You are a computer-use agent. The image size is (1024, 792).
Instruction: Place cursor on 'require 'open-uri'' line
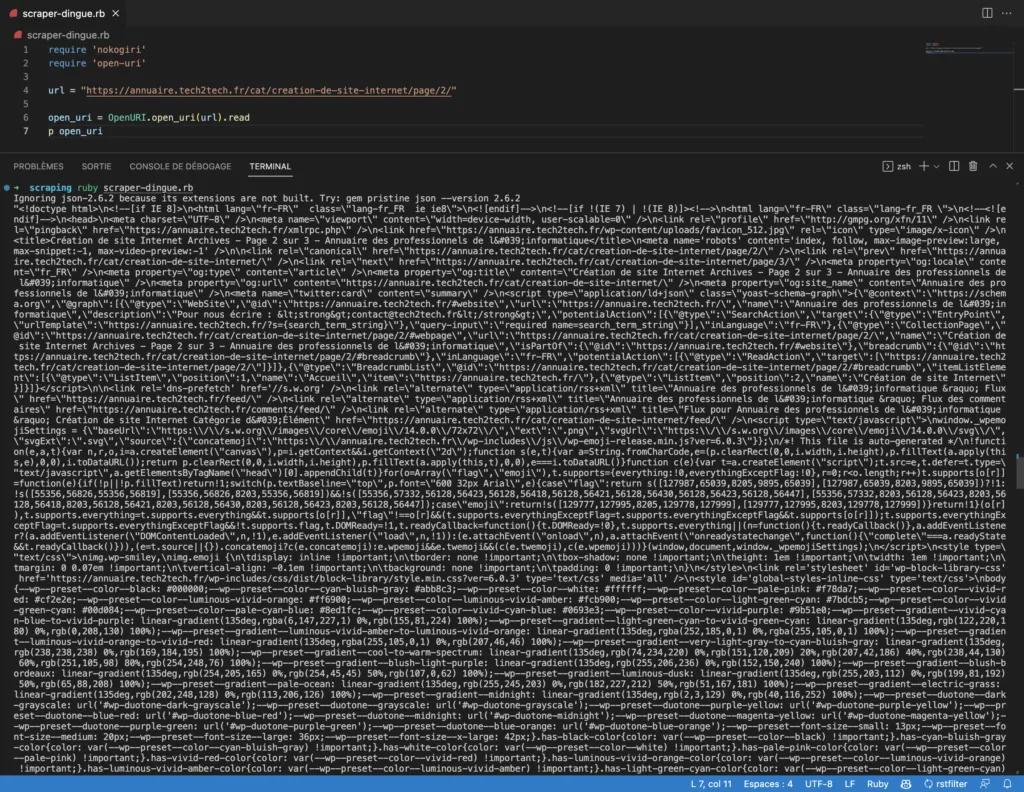(97, 63)
